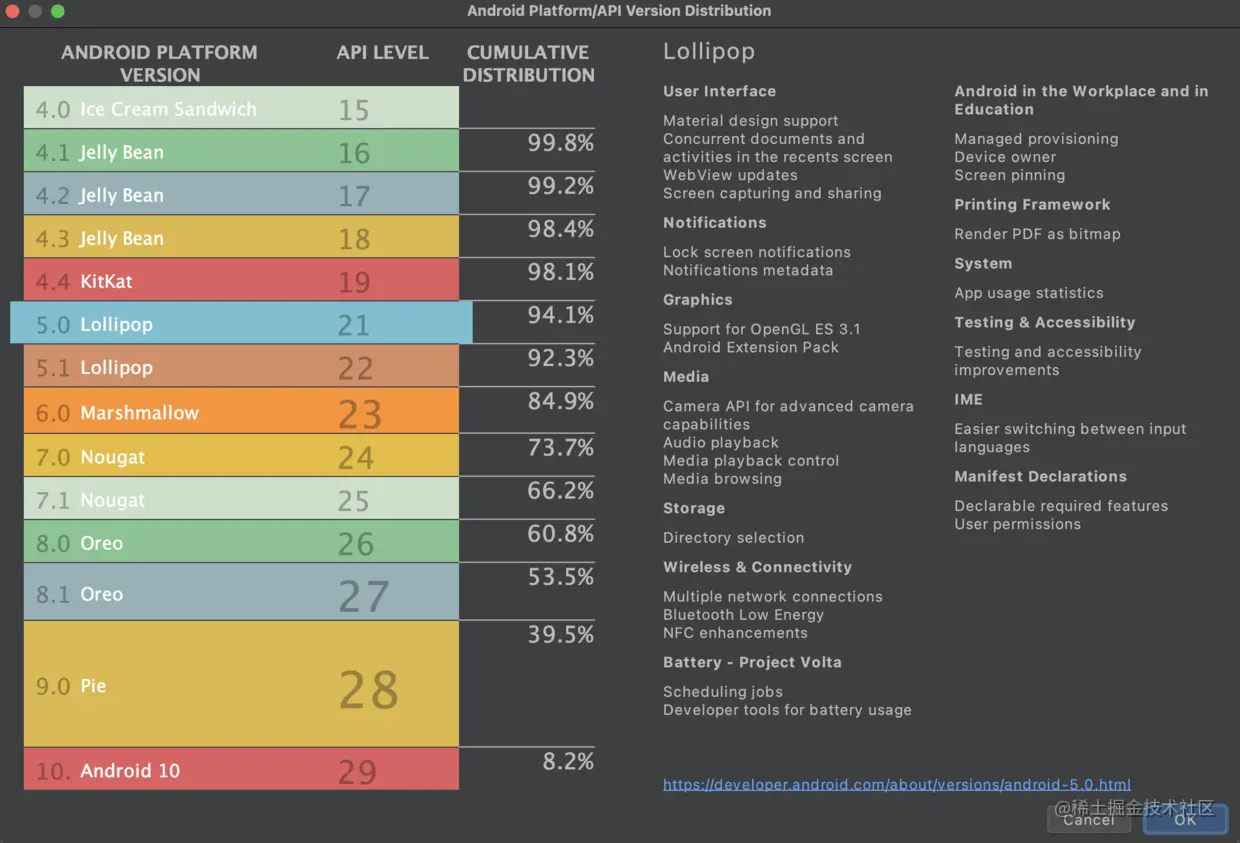This screenshot has height=843, width=1240.
Task: Select the 4.0 Ice Cream Sandwich row
Action: point(240,107)
